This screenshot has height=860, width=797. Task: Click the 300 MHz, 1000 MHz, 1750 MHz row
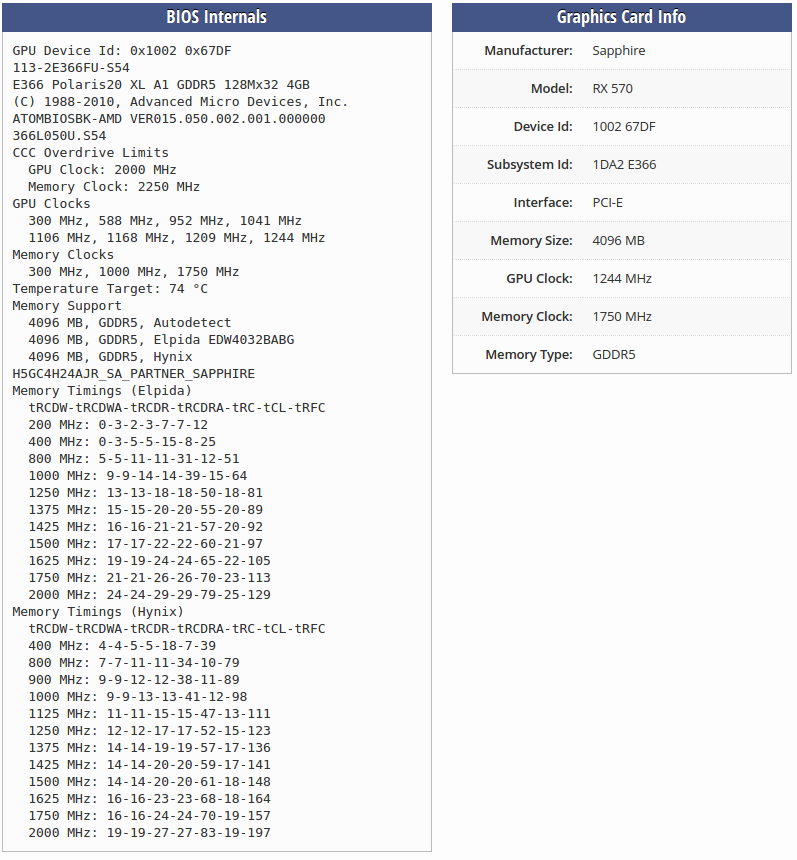133,271
